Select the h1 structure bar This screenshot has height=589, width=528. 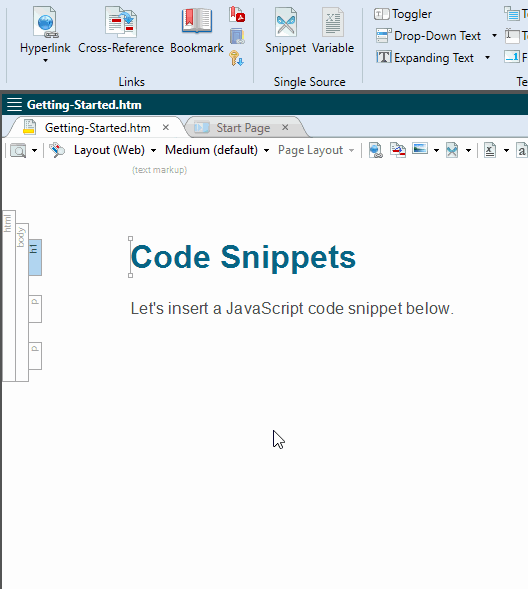(35, 257)
